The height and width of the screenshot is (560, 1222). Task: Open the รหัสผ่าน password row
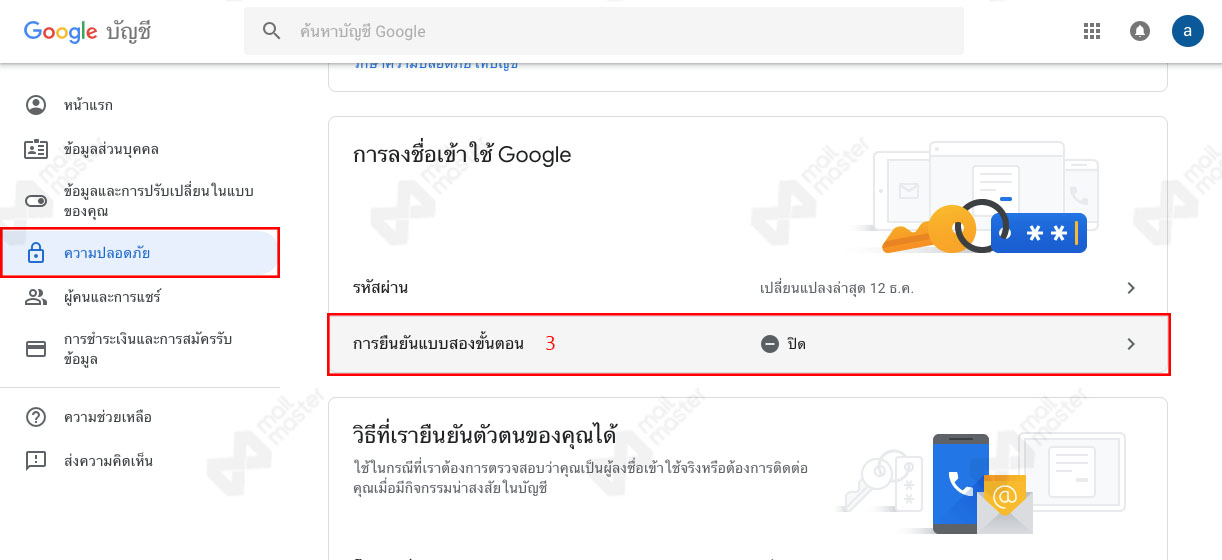tap(748, 288)
